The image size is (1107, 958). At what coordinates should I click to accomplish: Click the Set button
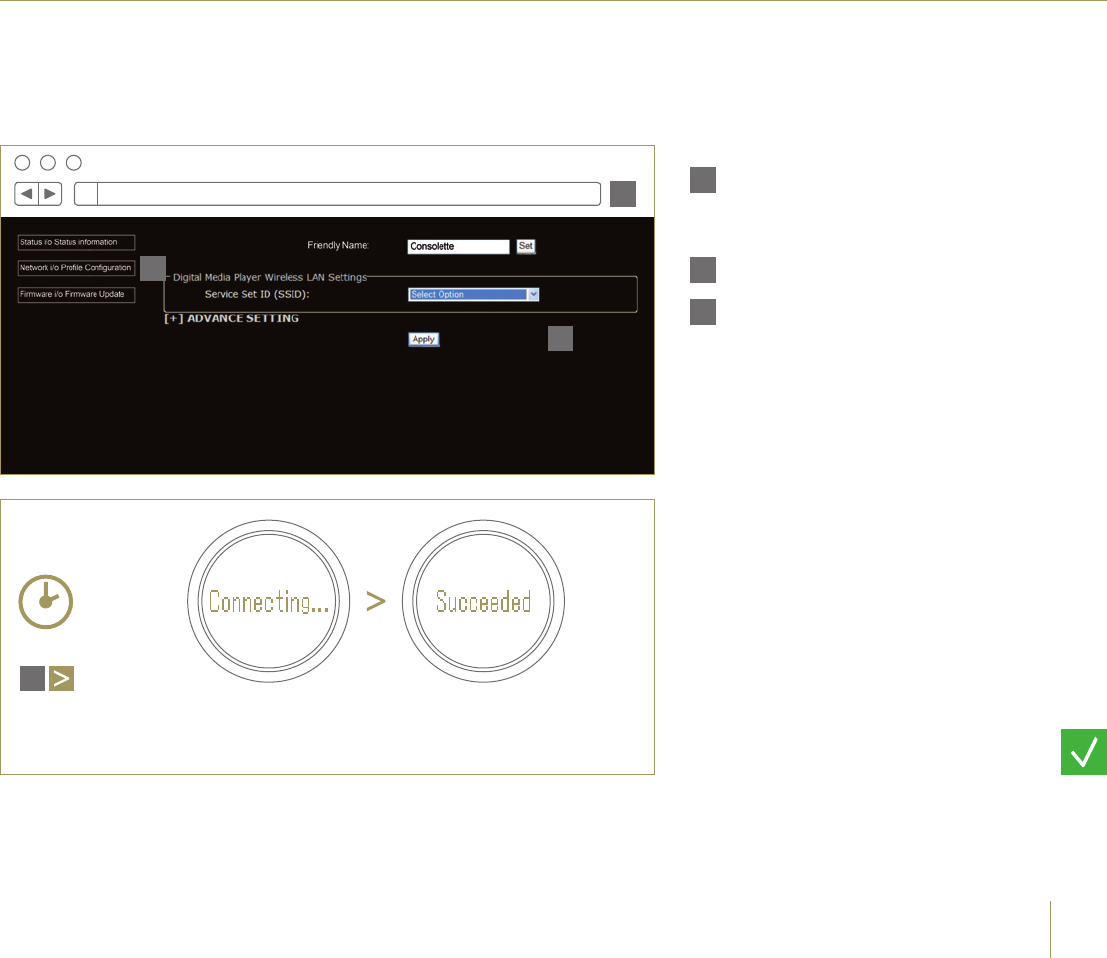coord(526,246)
